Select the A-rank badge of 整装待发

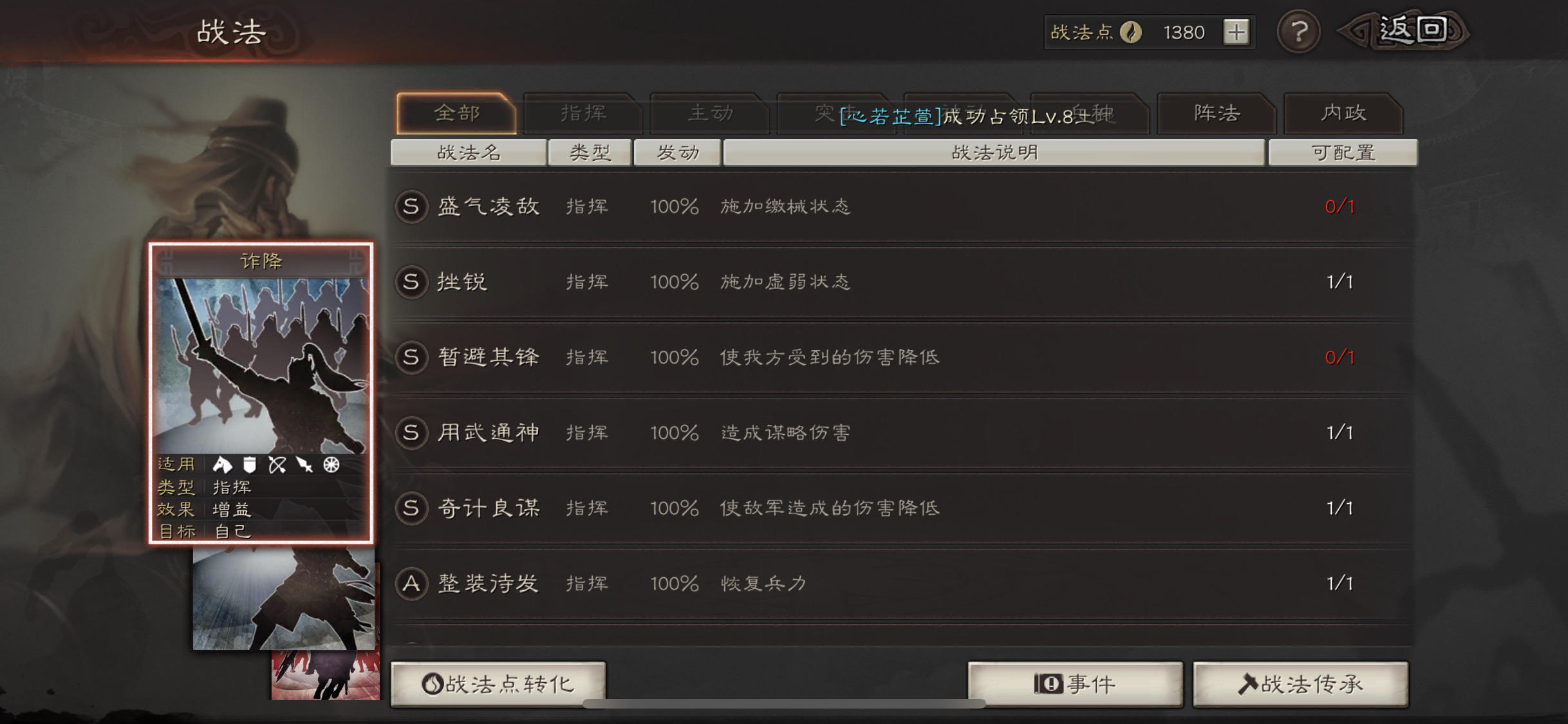(x=411, y=584)
